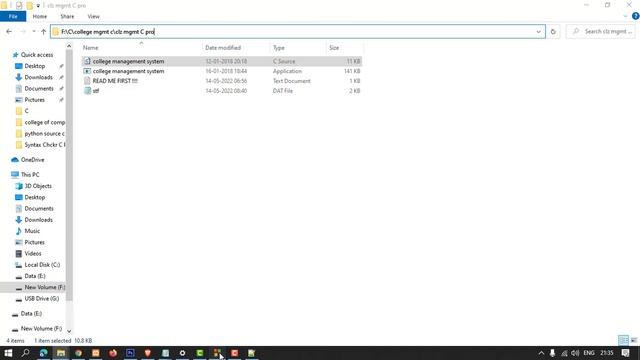This screenshot has height=360, width=640.
Task: Select college management system Application file
Action: tap(222, 71)
